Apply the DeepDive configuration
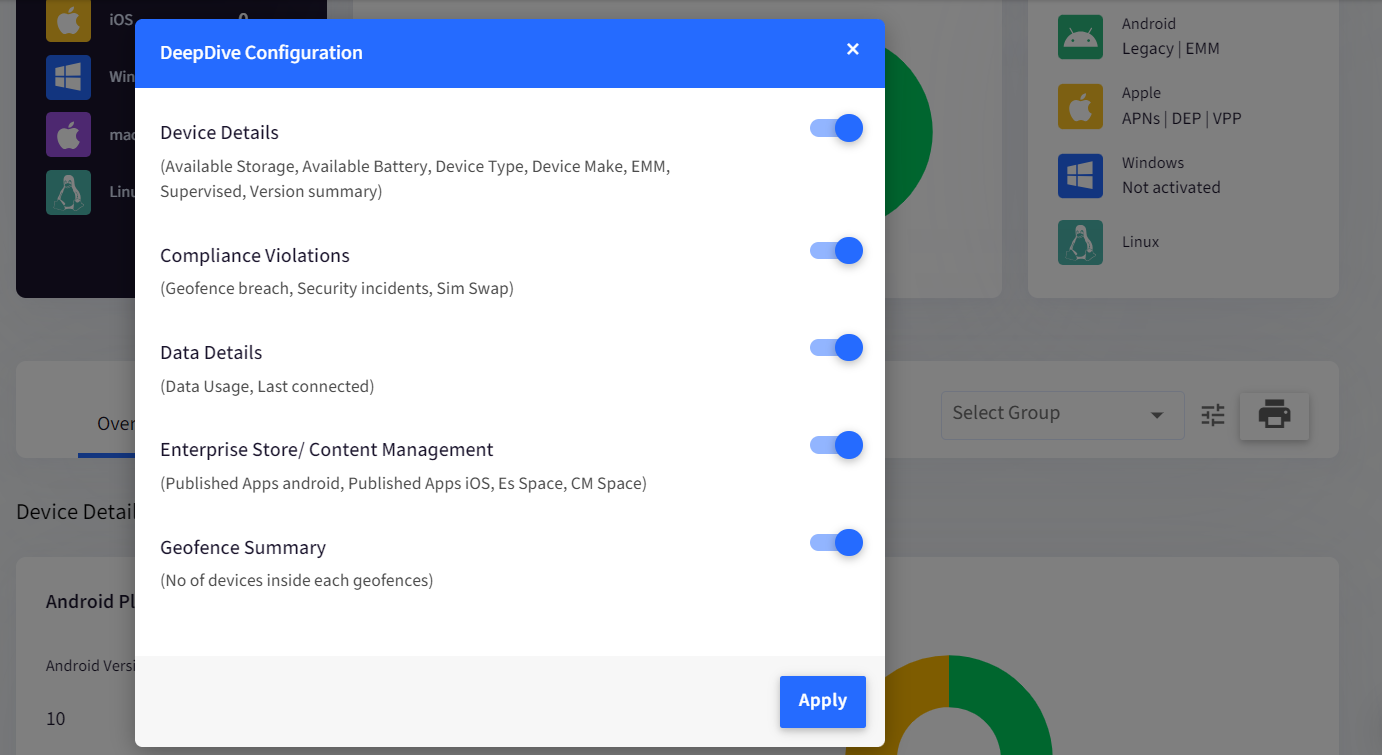 tap(823, 701)
